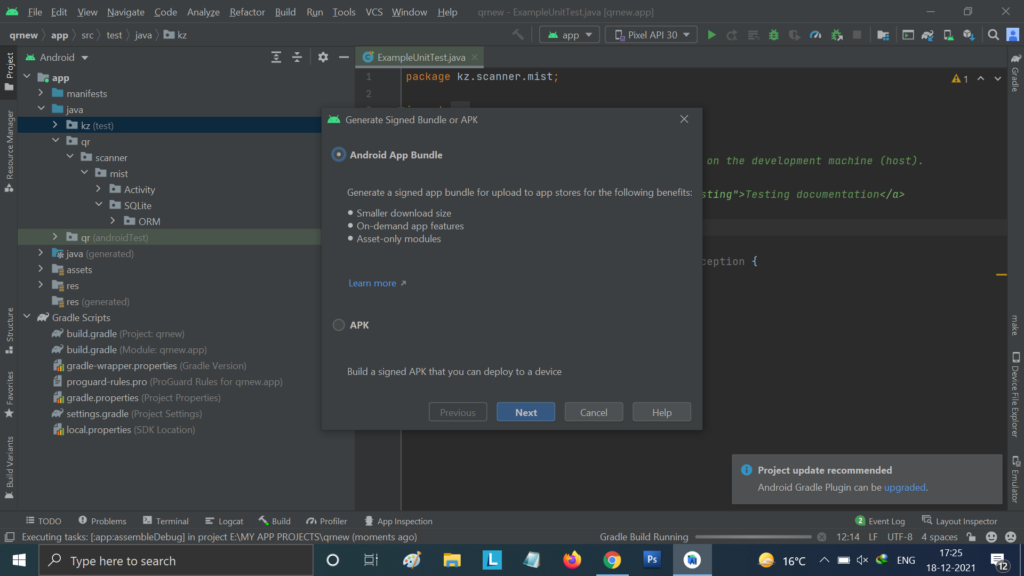Click the upgraded link in the notification

tap(904, 487)
